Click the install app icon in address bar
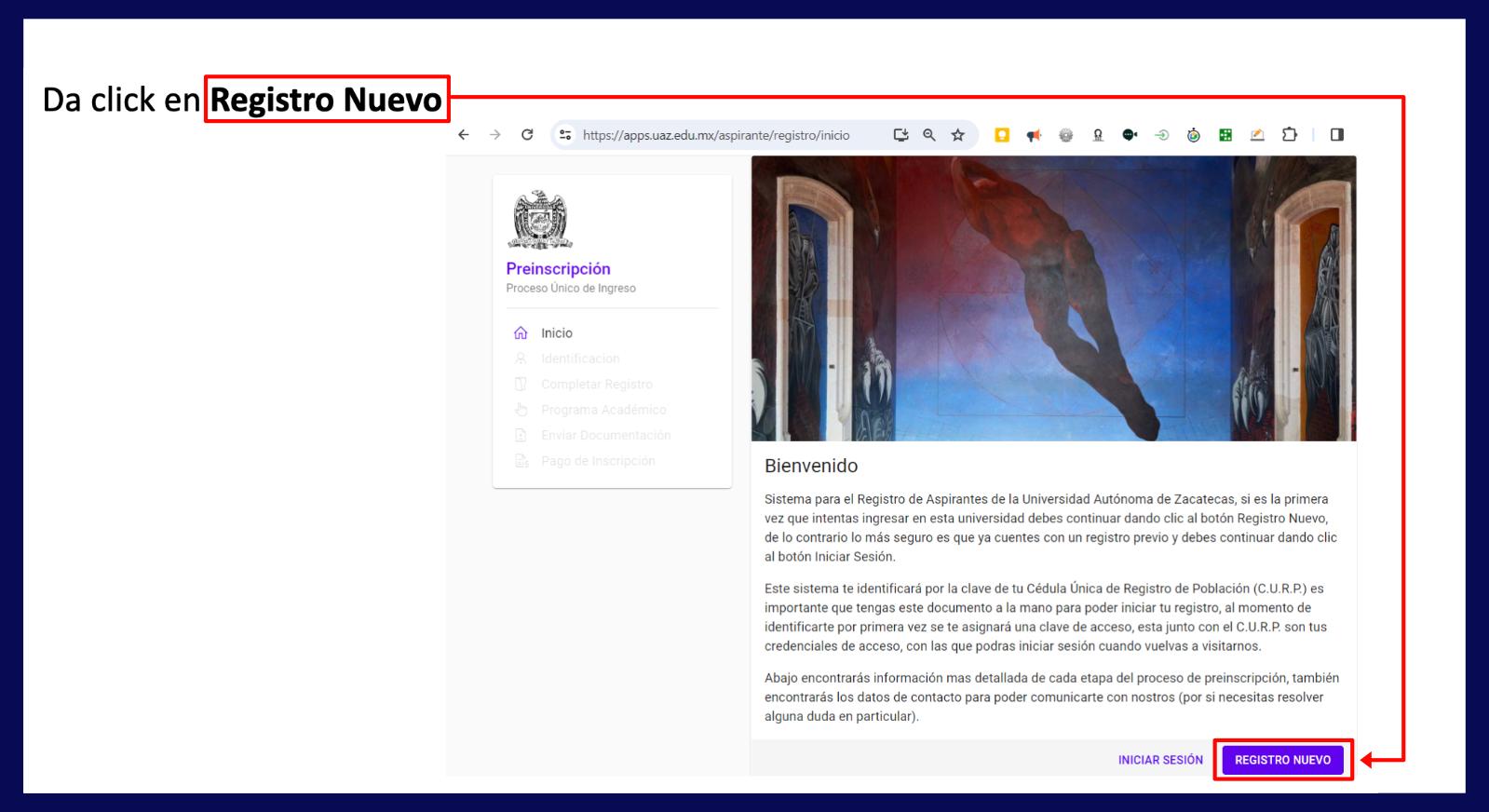1489x812 pixels. [x=900, y=135]
